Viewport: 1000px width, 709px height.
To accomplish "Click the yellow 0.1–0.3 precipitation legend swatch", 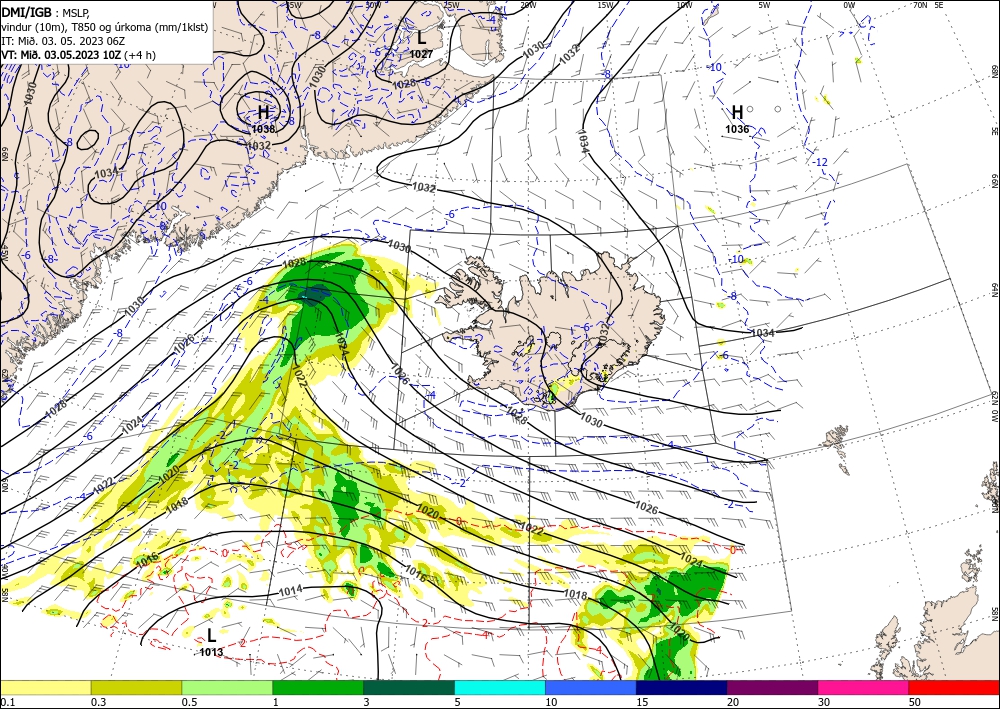I will pos(45,687).
